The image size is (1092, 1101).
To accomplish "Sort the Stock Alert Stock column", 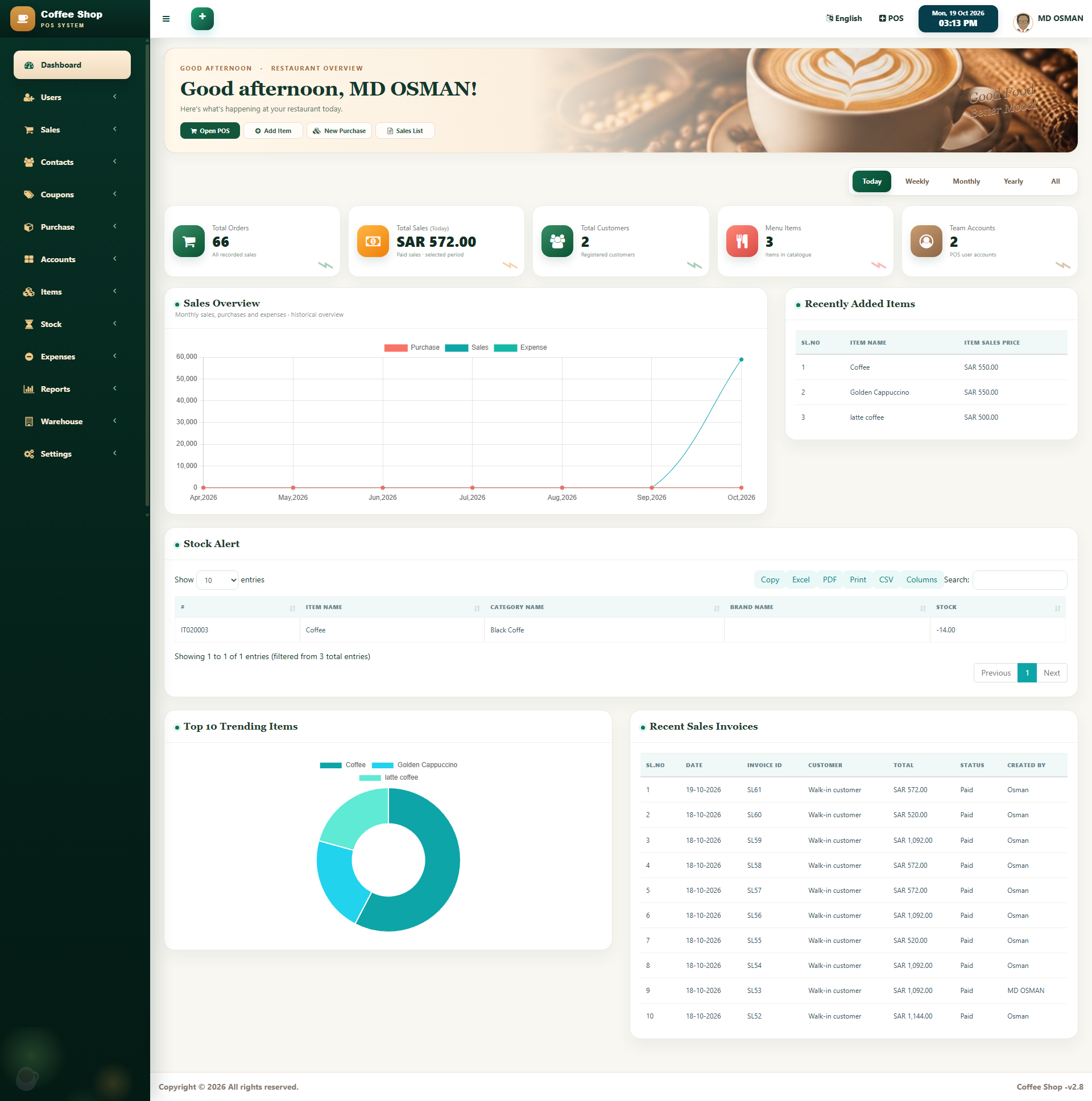I will [998, 607].
